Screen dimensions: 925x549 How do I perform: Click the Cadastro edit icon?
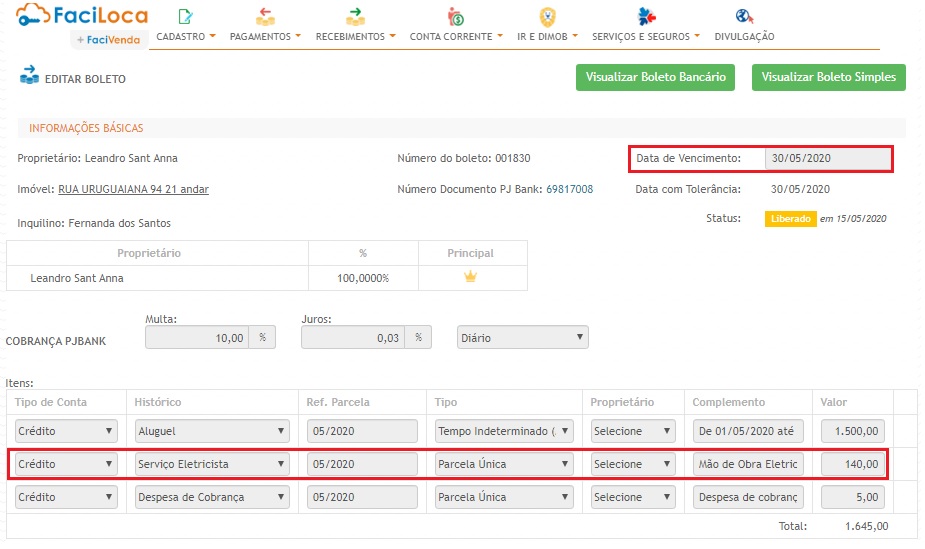click(185, 16)
